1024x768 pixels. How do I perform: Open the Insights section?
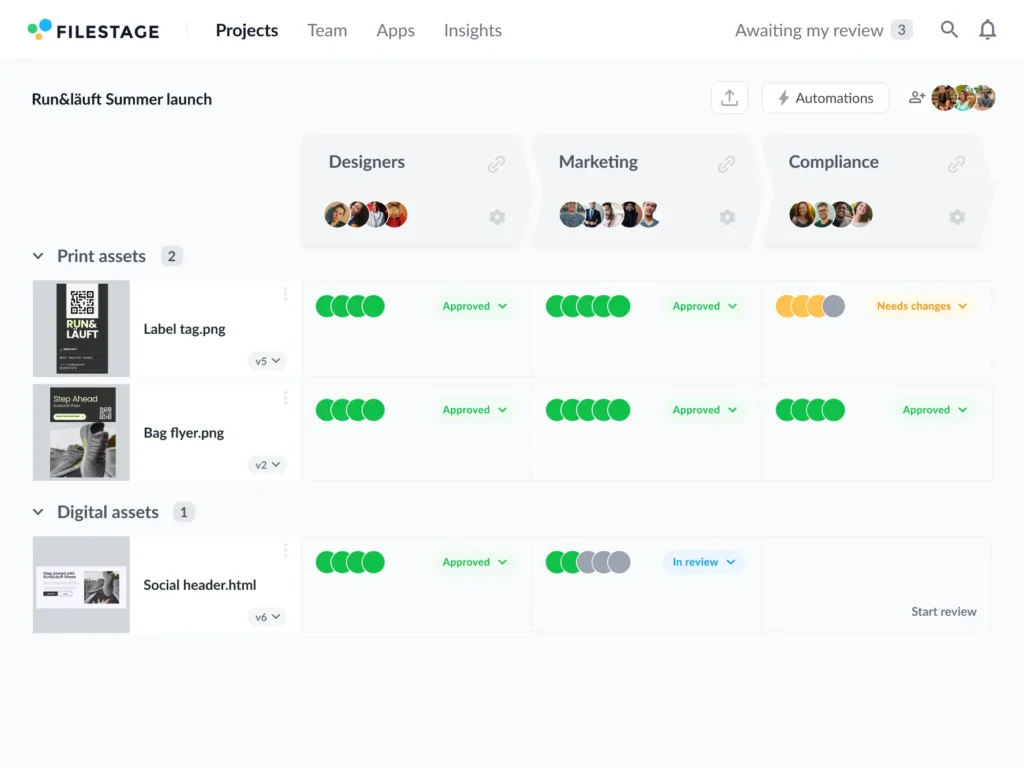pyautogui.click(x=472, y=31)
